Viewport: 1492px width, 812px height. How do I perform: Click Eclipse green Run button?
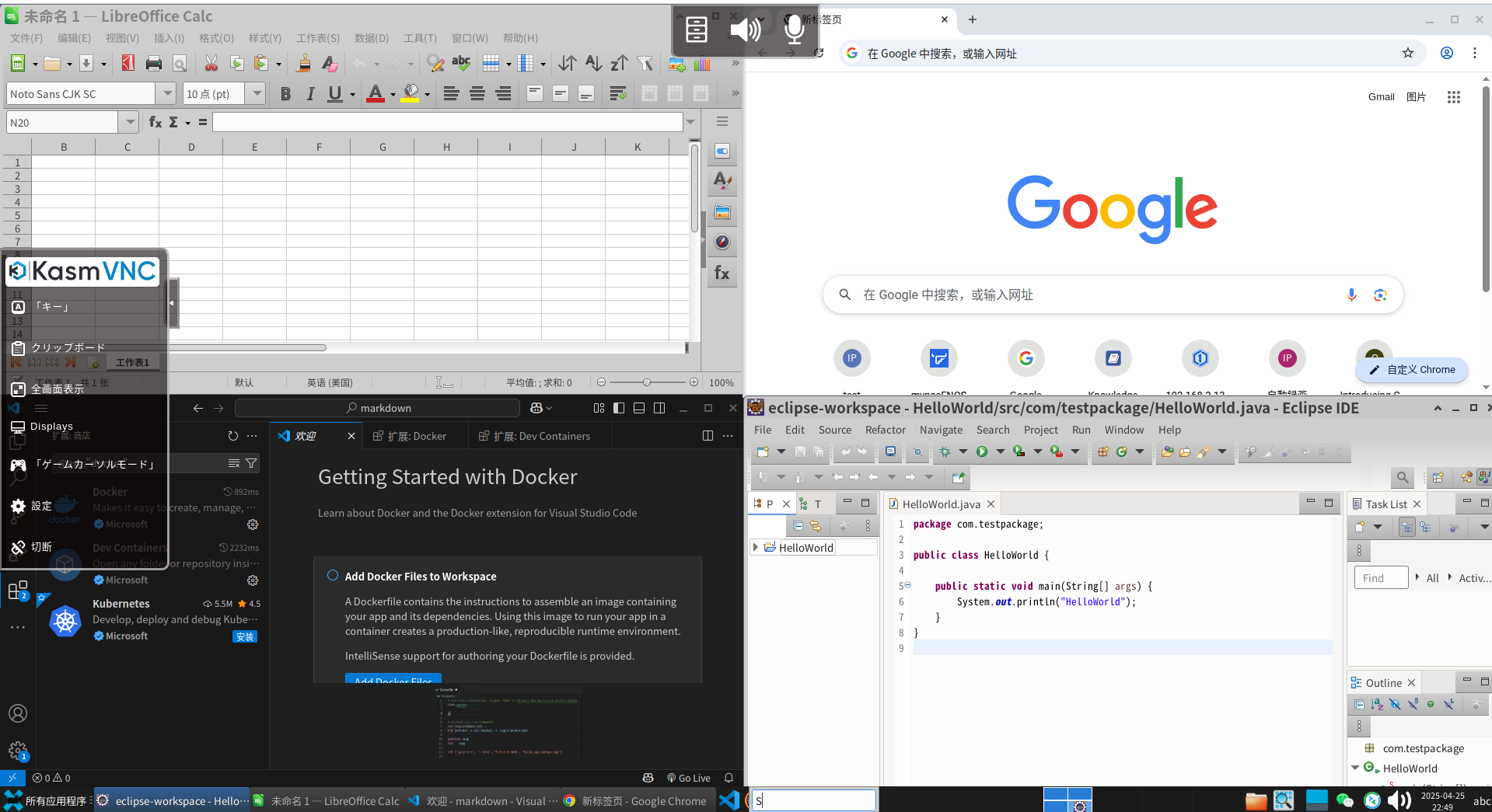click(982, 451)
